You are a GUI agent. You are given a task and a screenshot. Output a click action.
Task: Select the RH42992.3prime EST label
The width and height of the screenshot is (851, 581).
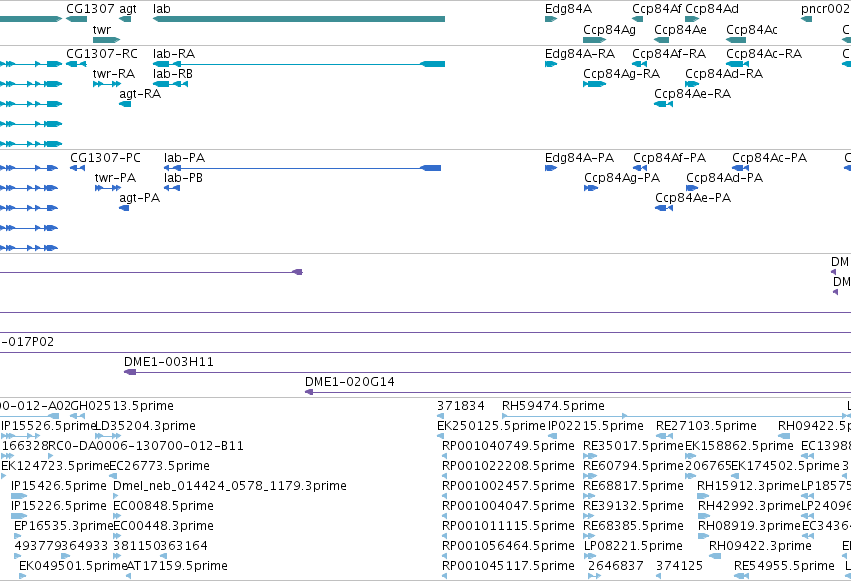point(750,506)
